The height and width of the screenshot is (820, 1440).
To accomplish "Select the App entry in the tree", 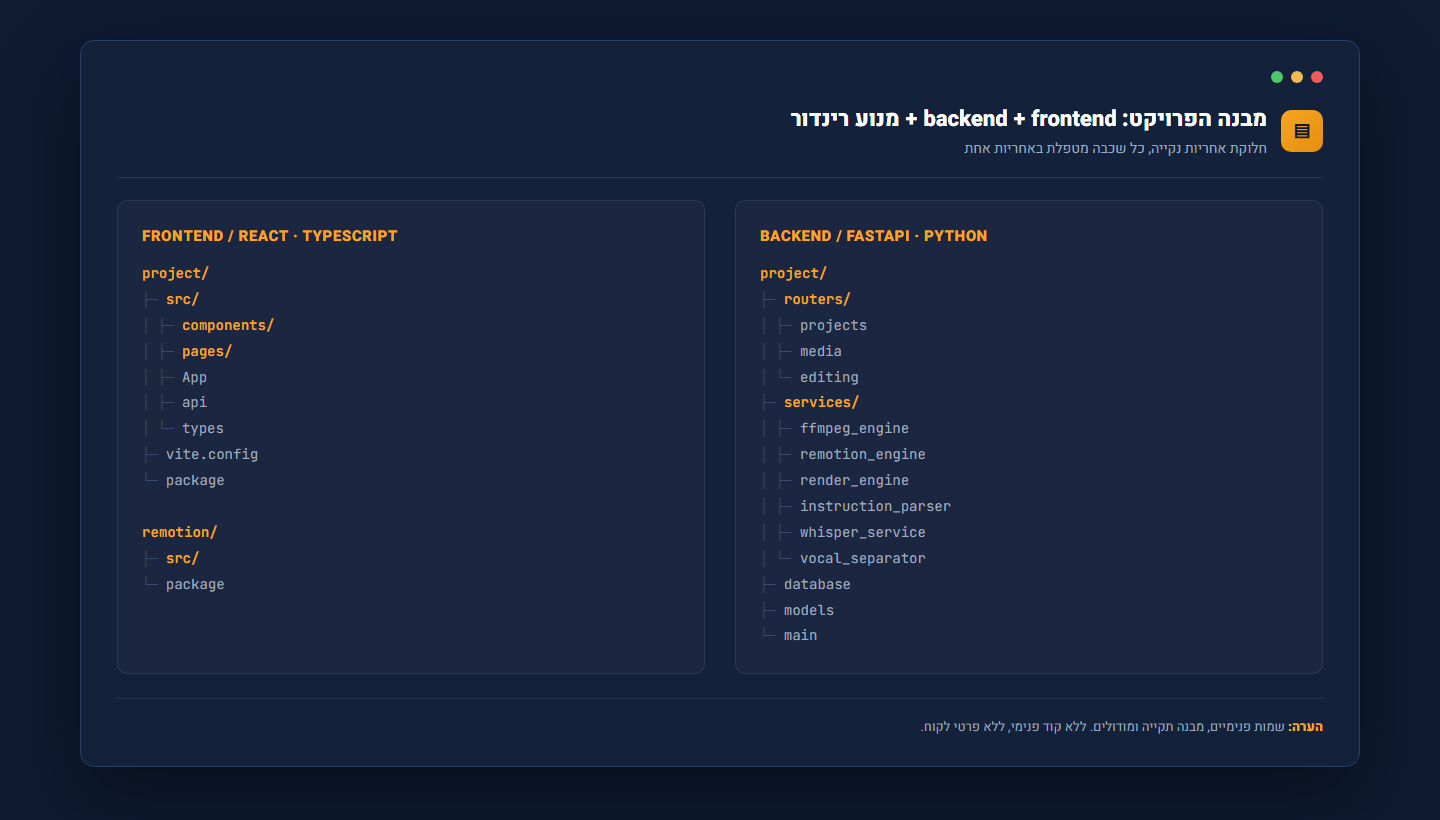I will [195, 377].
